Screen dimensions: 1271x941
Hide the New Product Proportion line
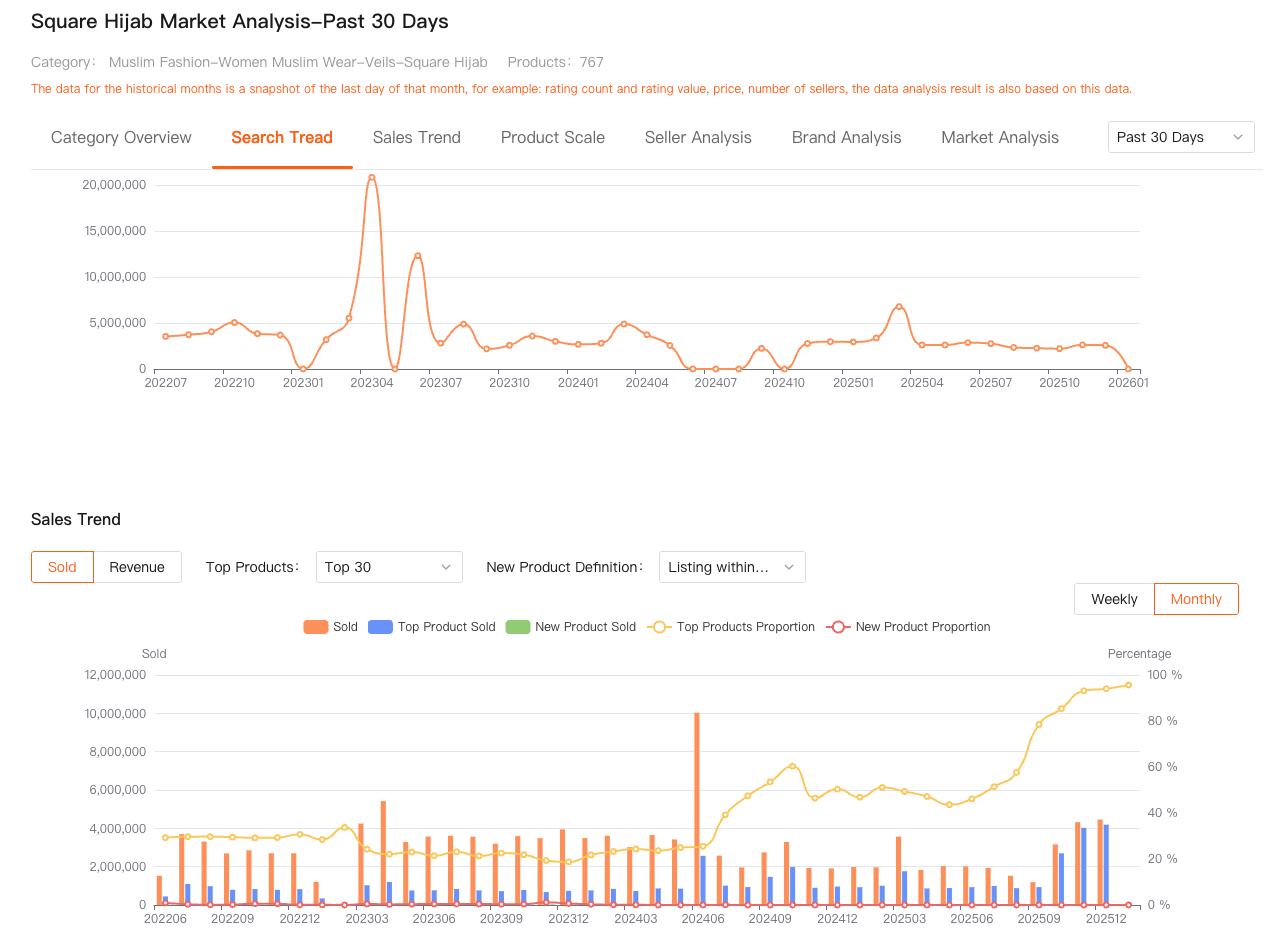[x=908, y=627]
